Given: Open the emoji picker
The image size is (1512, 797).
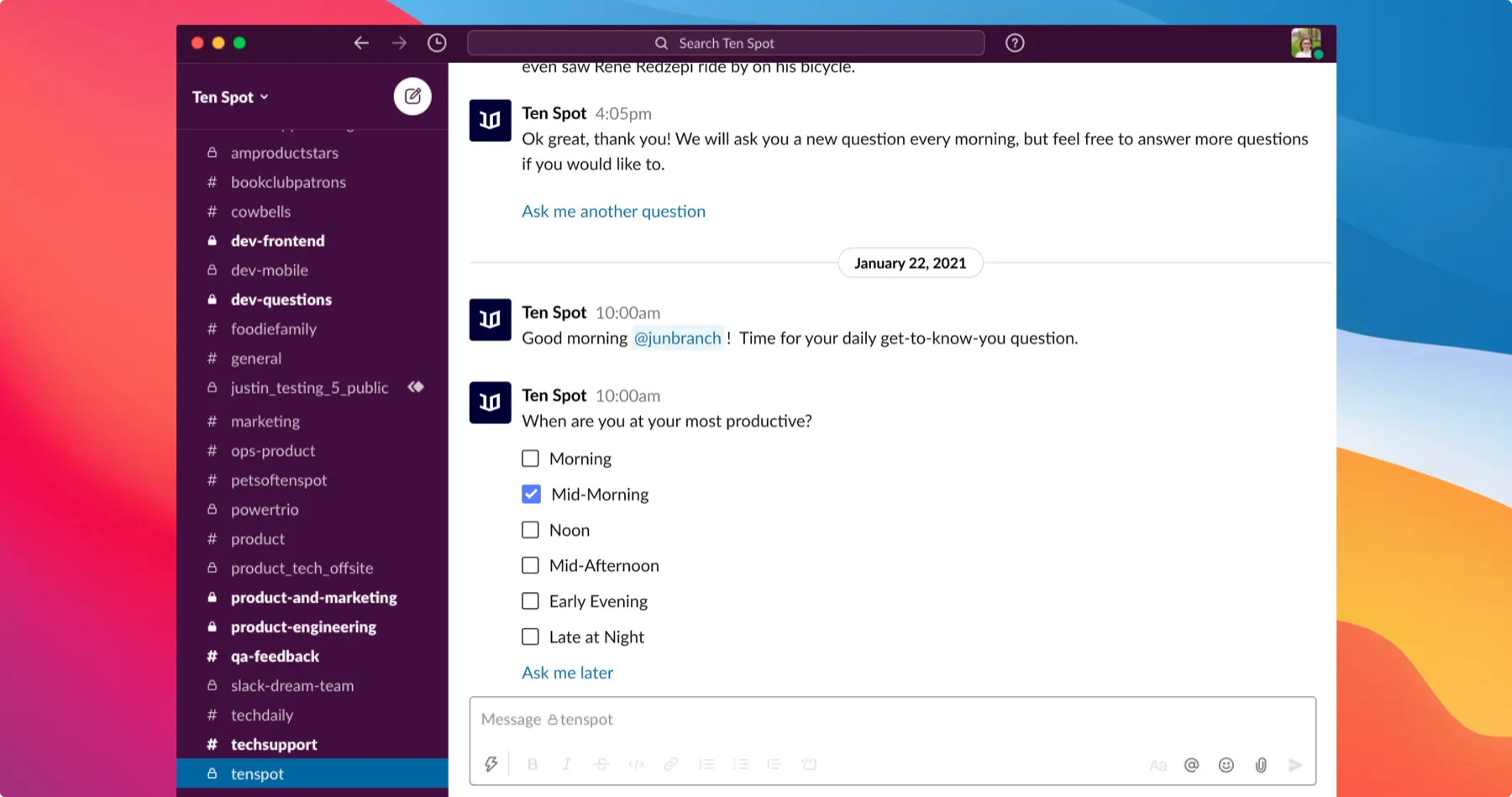Looking at the screenshot, I should coord(1226,765).
